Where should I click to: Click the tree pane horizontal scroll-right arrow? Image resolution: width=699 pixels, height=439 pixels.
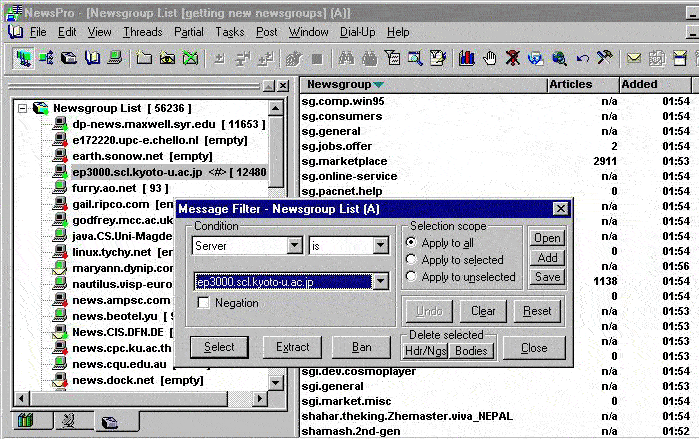click(259, 398)
